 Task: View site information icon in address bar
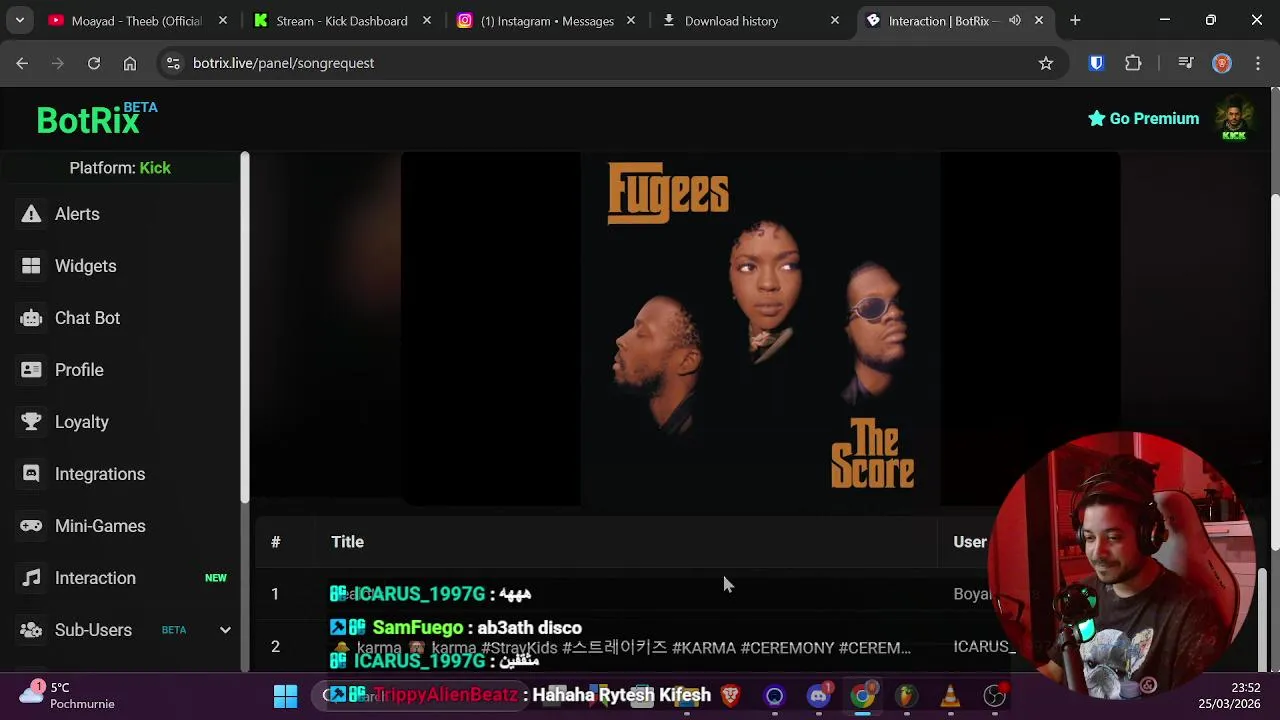(173, 63)
